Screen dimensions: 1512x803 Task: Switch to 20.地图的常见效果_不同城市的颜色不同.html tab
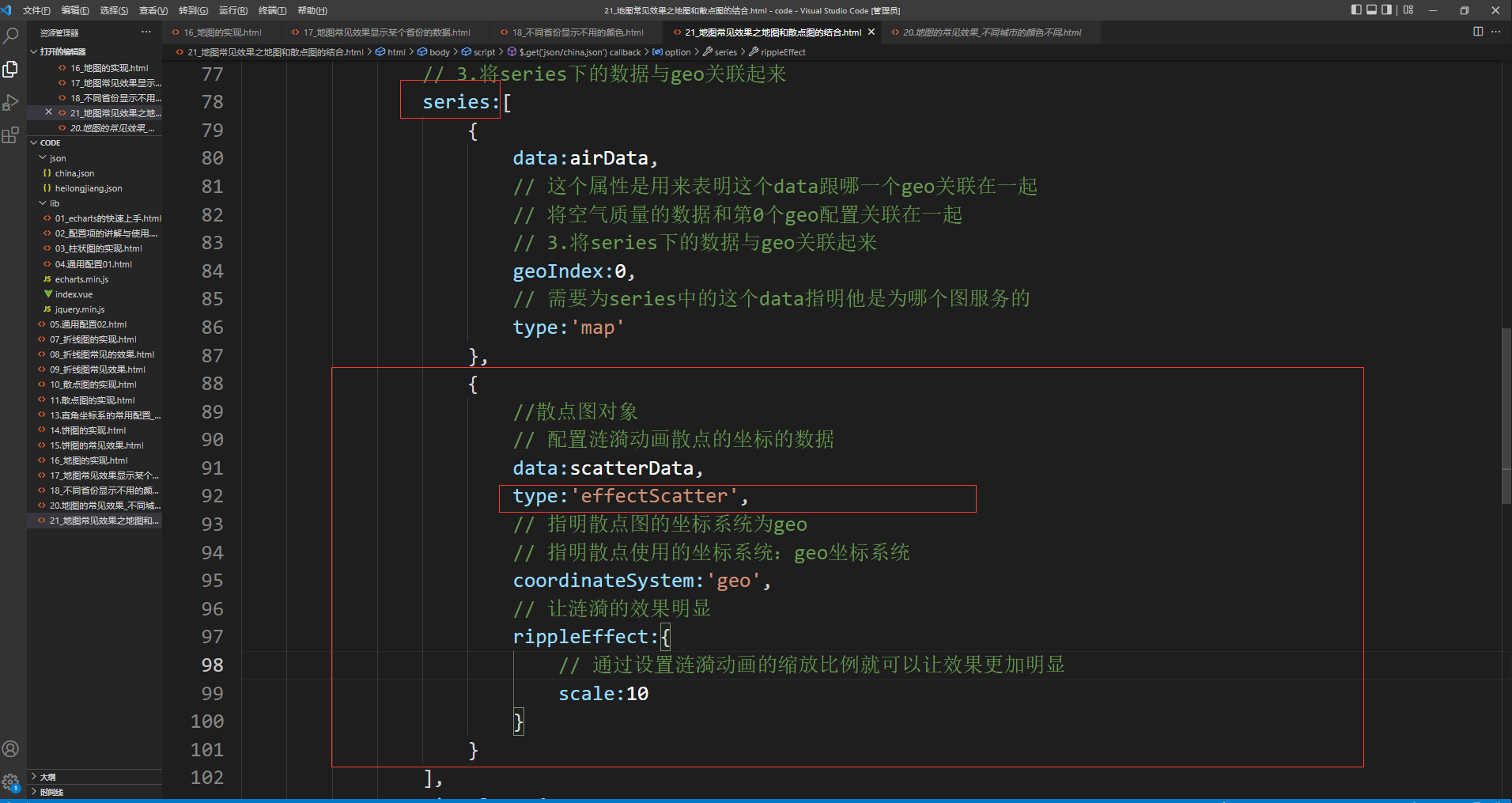coord(992,32)
